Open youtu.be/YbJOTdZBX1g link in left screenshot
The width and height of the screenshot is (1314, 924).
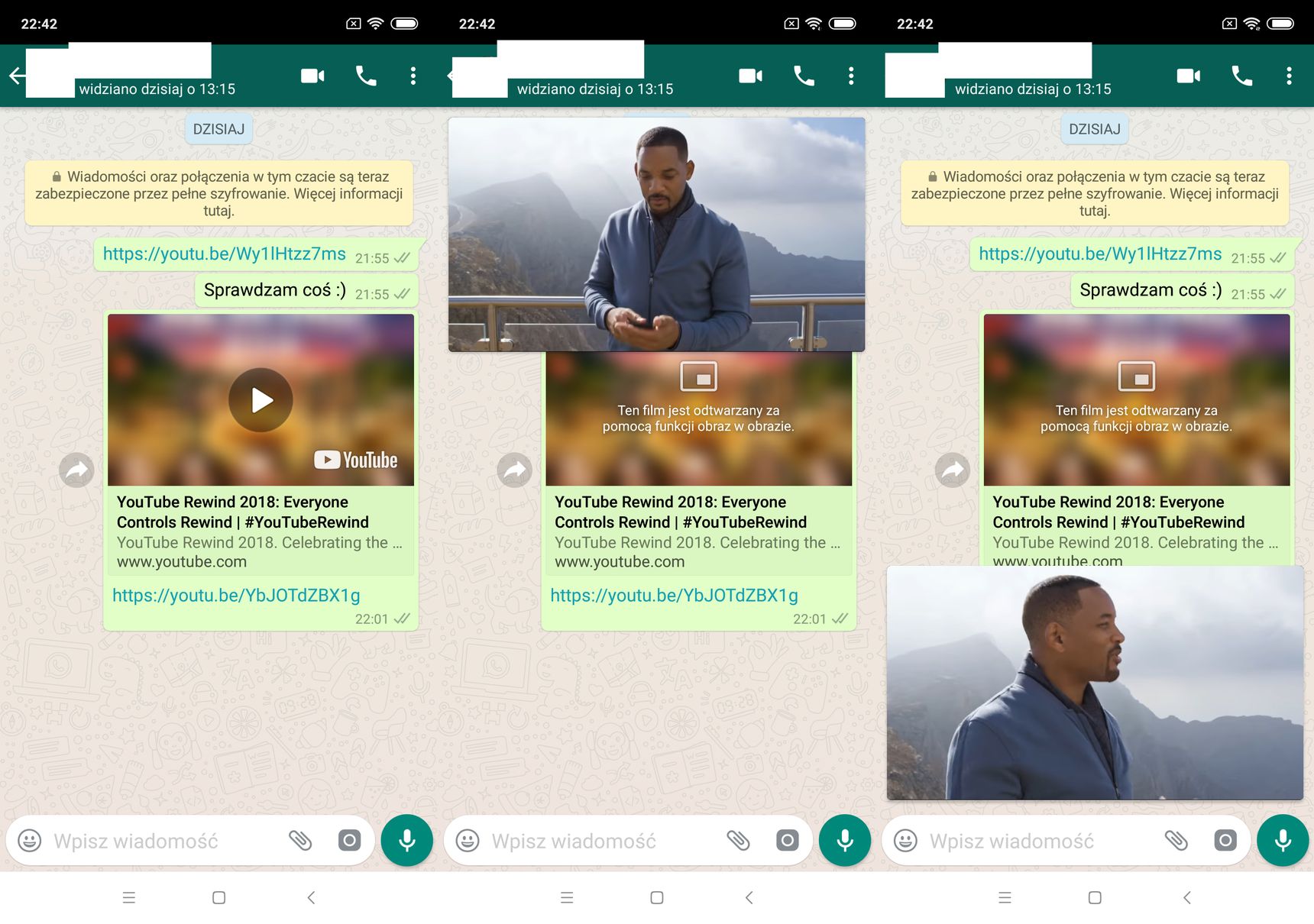click(236, 595)
